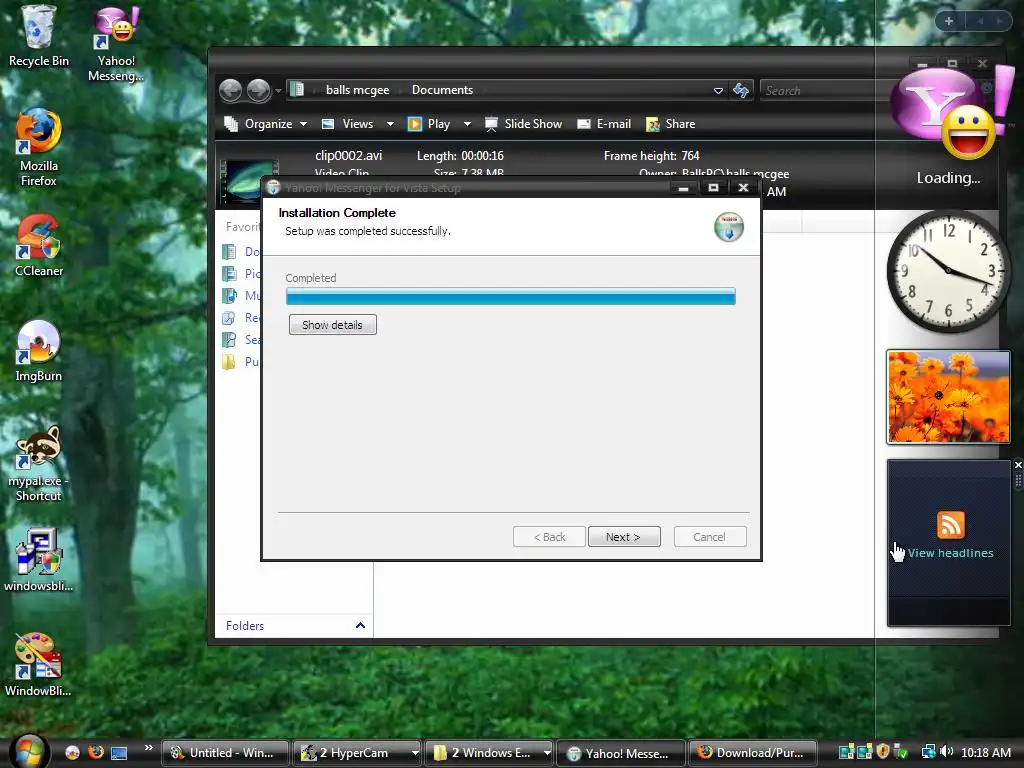The image size is (1024, 768).
Task: Open the Organize menu in Explorer
Action: pyautogui.click(x=265, y=124)
